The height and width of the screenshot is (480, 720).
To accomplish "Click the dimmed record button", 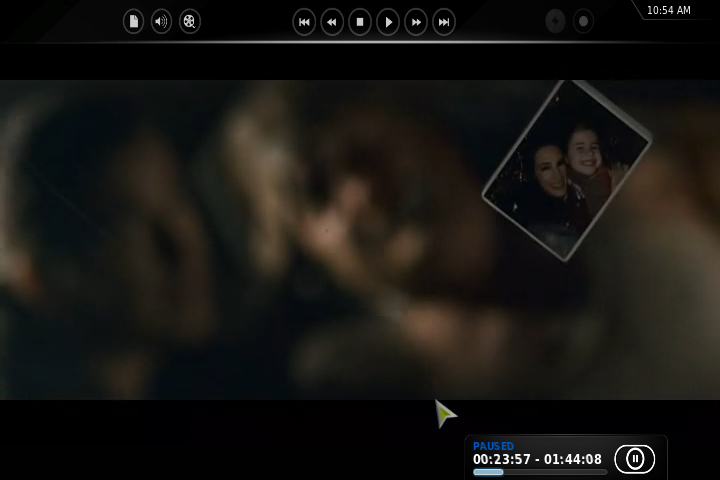I will pyautogui.click(x=583, y=22).
